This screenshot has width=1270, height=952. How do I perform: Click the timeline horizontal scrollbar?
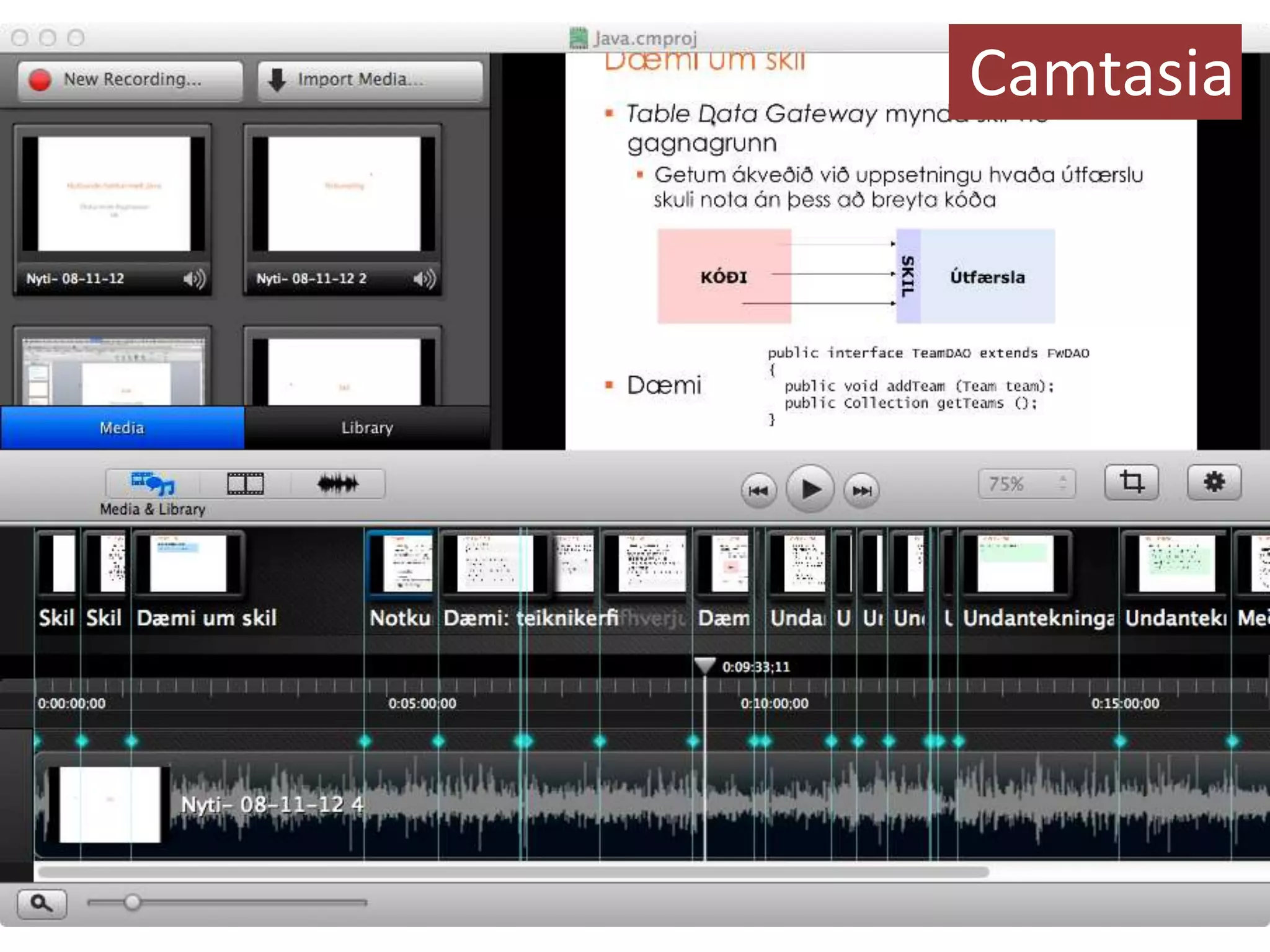point(513,873)
